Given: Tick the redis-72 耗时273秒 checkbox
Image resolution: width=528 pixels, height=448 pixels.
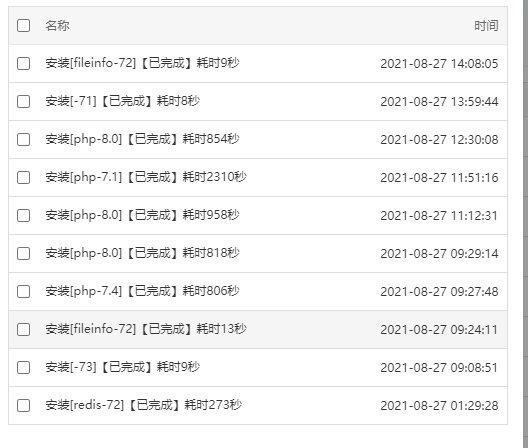Looking at the screenshot, I should coord(23,406).
